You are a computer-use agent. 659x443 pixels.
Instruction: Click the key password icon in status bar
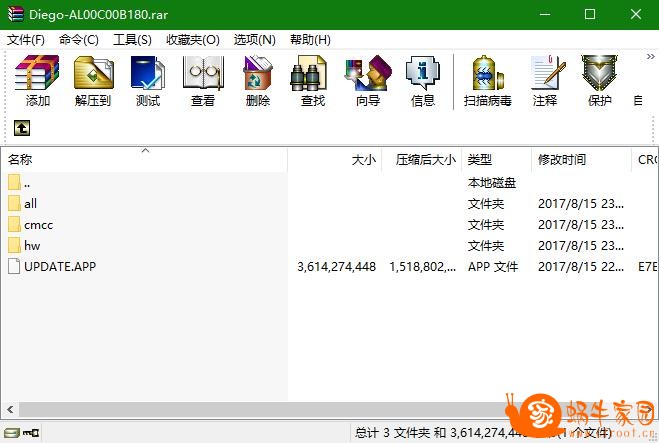coord(31,432)
